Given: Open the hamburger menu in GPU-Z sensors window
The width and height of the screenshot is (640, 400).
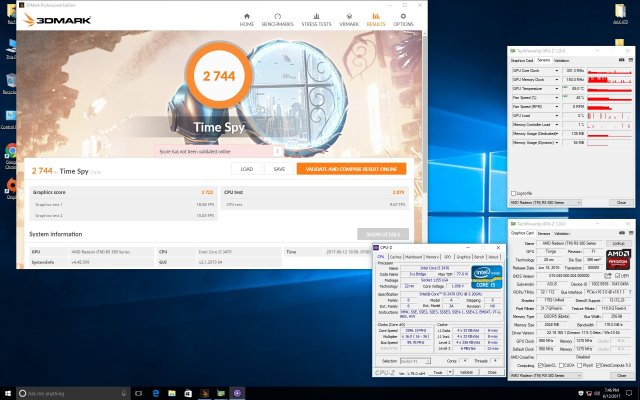Looking at the screenshot, I should click(x=631, y=60).
